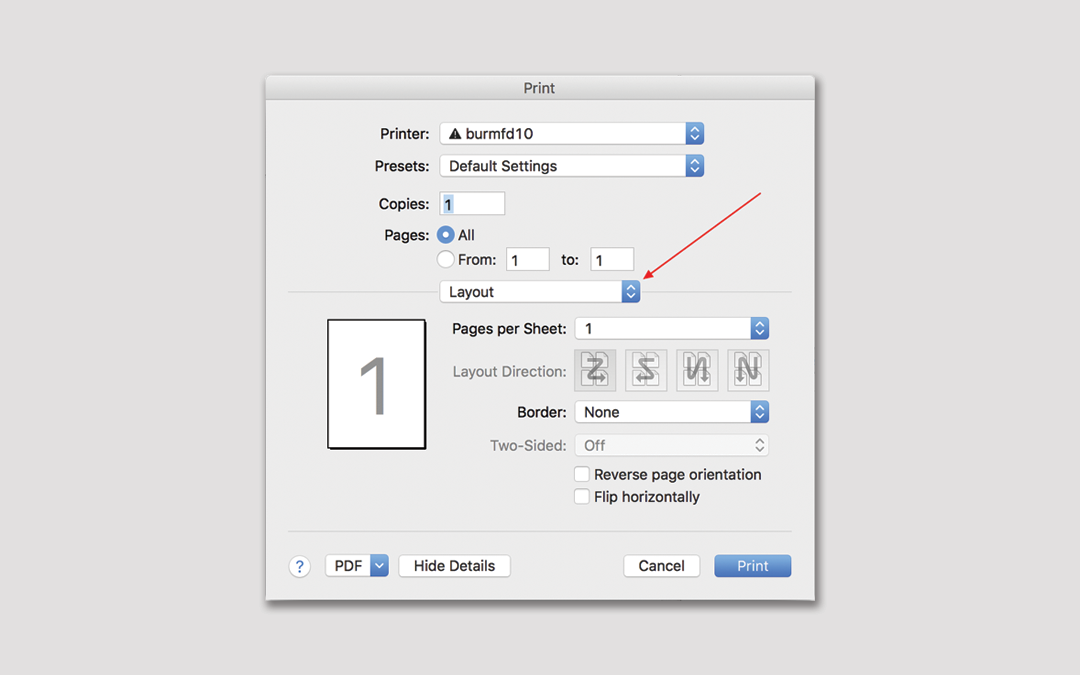Choose the reversed-N layout direction icon

point(697,371)
